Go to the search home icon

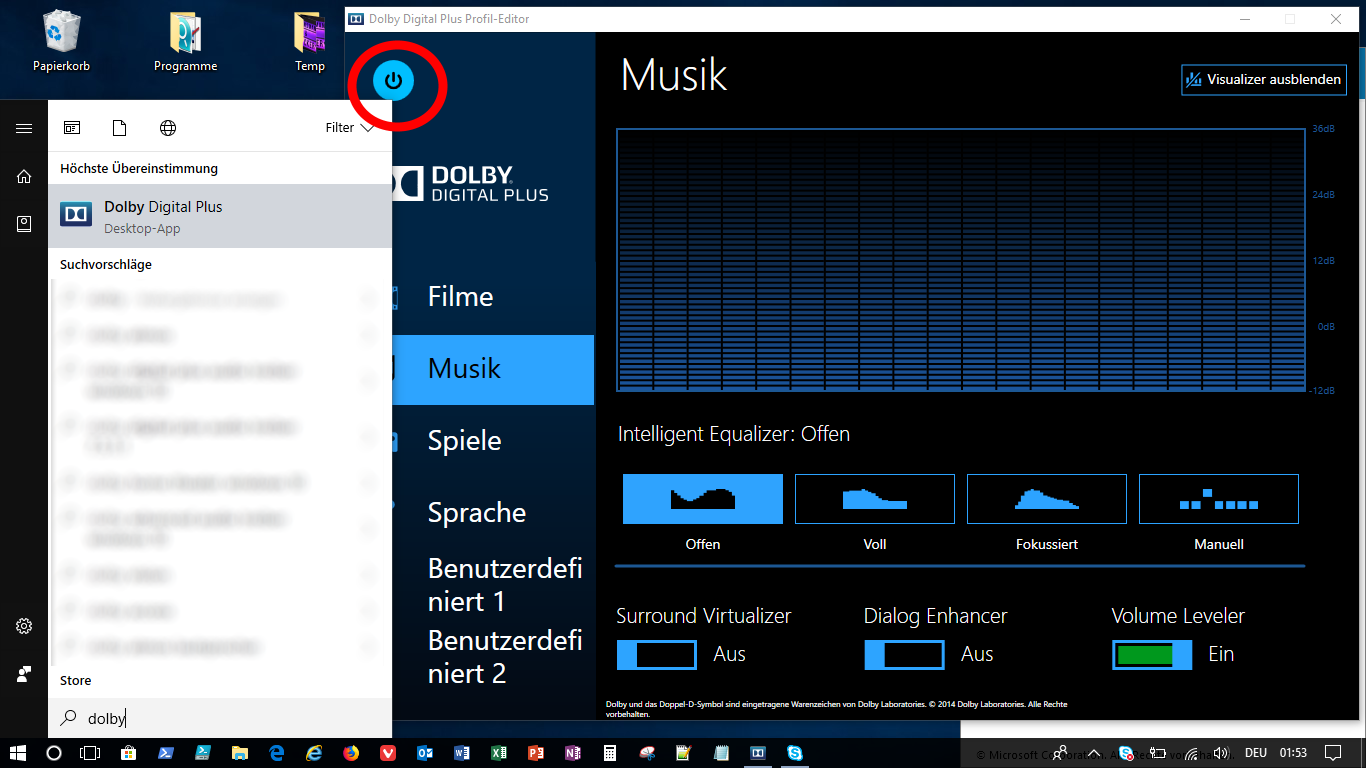24,176
